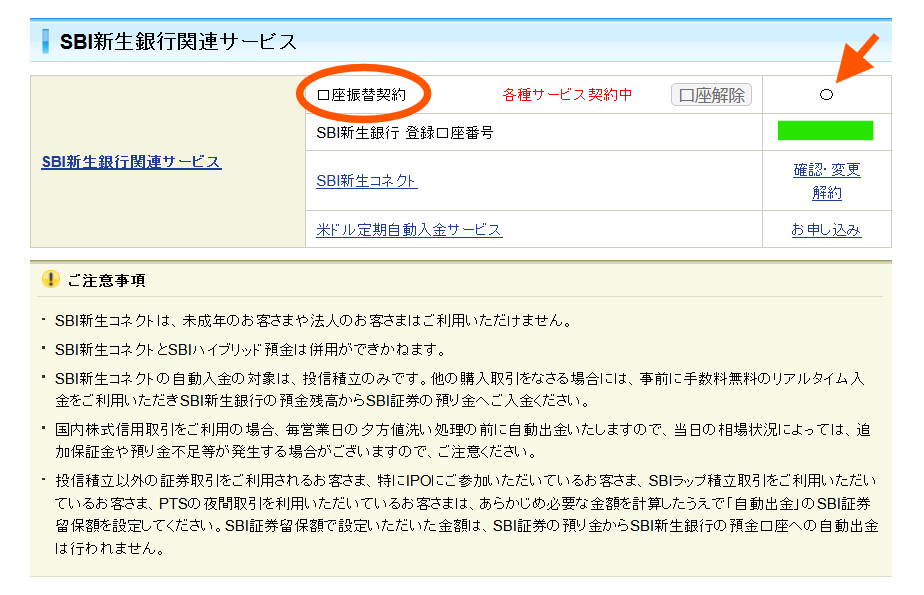This screenshot has height=595, width=924.
Task: Click the SBI新生銀行関連サービス page header title
Action: pyautogui.click(x=178, y=41)
